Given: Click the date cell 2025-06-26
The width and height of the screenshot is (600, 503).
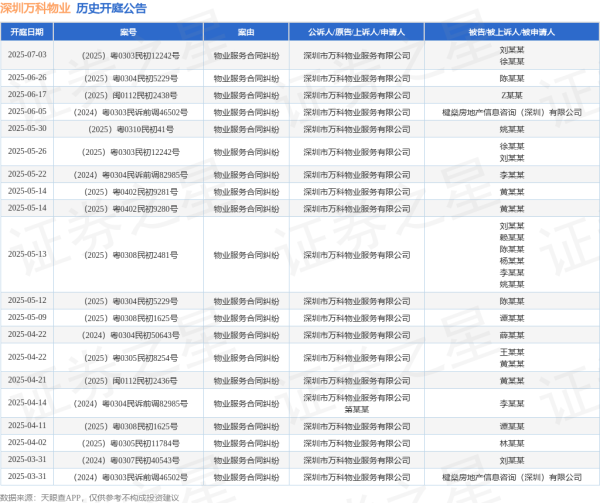Looking at the screenshot, I should pyautogui.click(x=27, y=78).
